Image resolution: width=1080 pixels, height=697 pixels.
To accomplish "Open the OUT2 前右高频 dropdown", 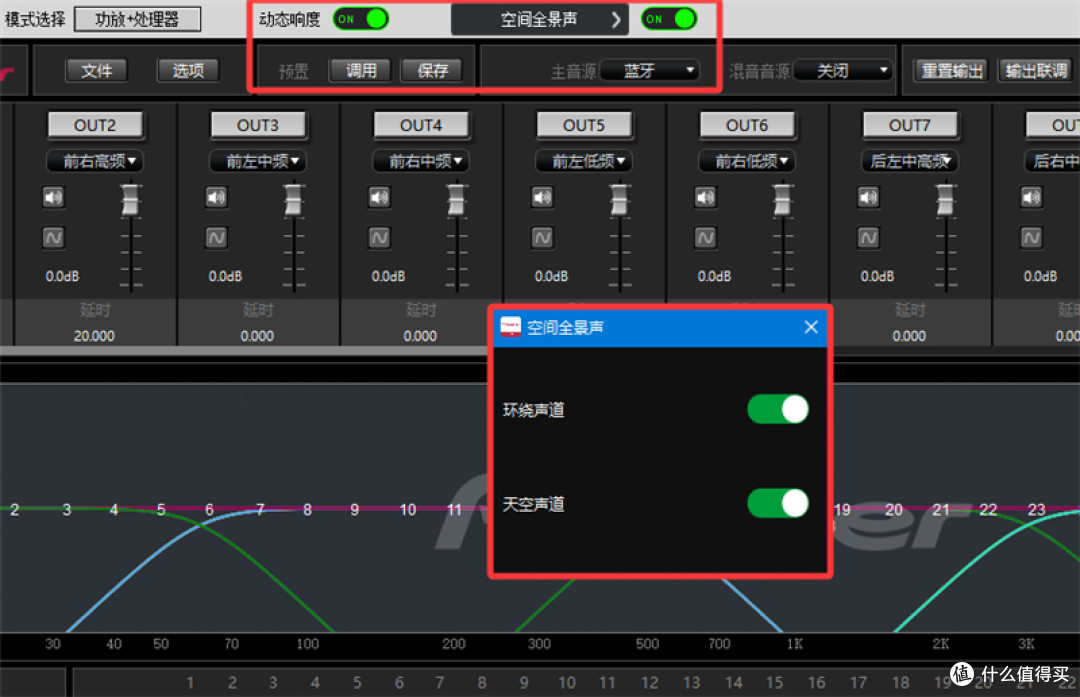I will (x=95, y=161).
